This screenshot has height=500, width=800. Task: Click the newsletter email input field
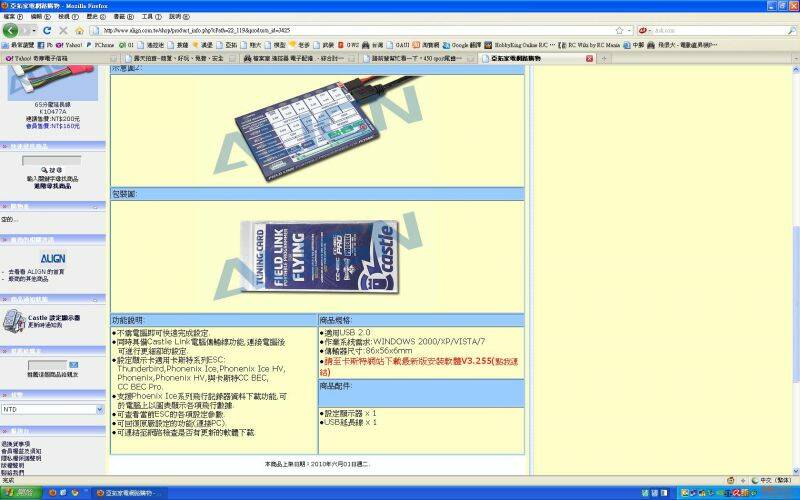coord(47,365)
